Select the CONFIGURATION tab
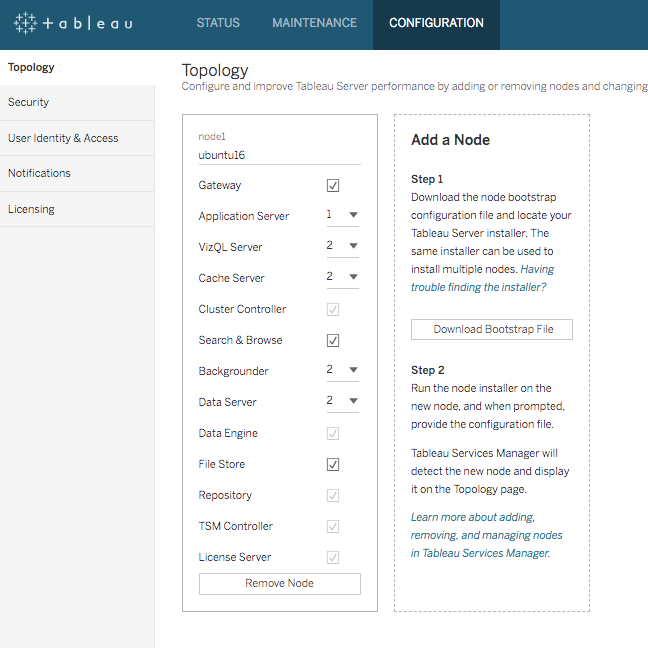This screenshot has height=648, width=648. (x=436, y=23)
